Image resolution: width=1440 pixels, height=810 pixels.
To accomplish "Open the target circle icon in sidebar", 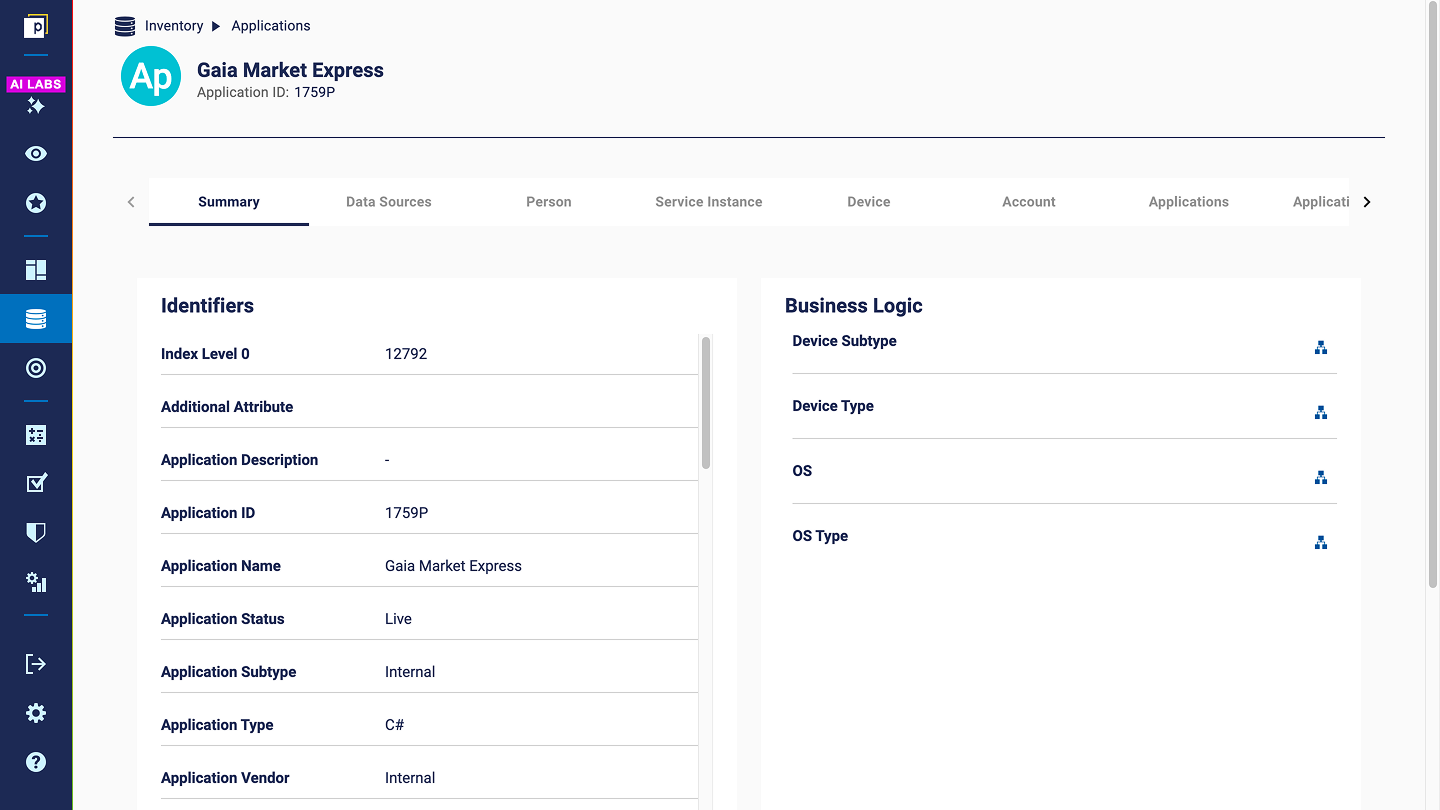I will 36,368.
